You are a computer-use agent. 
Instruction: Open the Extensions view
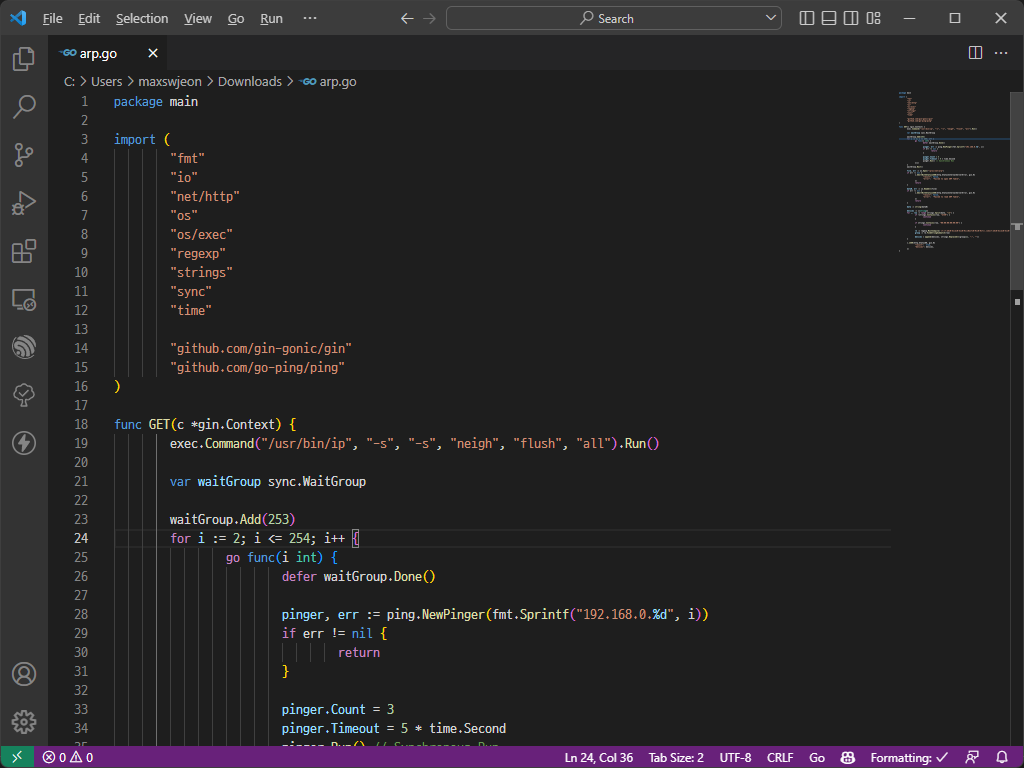point(24,252)
